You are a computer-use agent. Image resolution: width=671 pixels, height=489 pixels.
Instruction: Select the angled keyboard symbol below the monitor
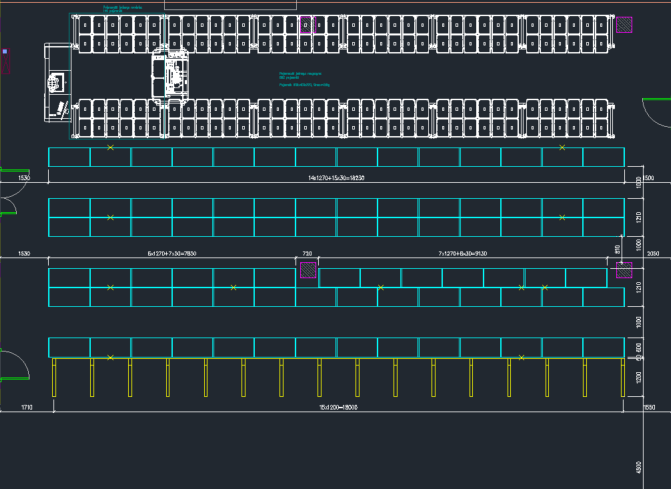point(63,107)
